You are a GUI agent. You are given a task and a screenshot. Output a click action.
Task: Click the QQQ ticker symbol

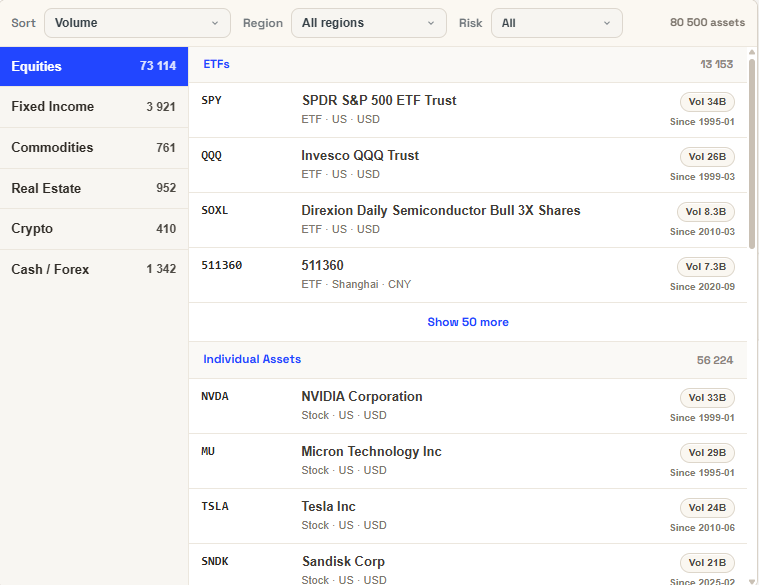point(212,155)
